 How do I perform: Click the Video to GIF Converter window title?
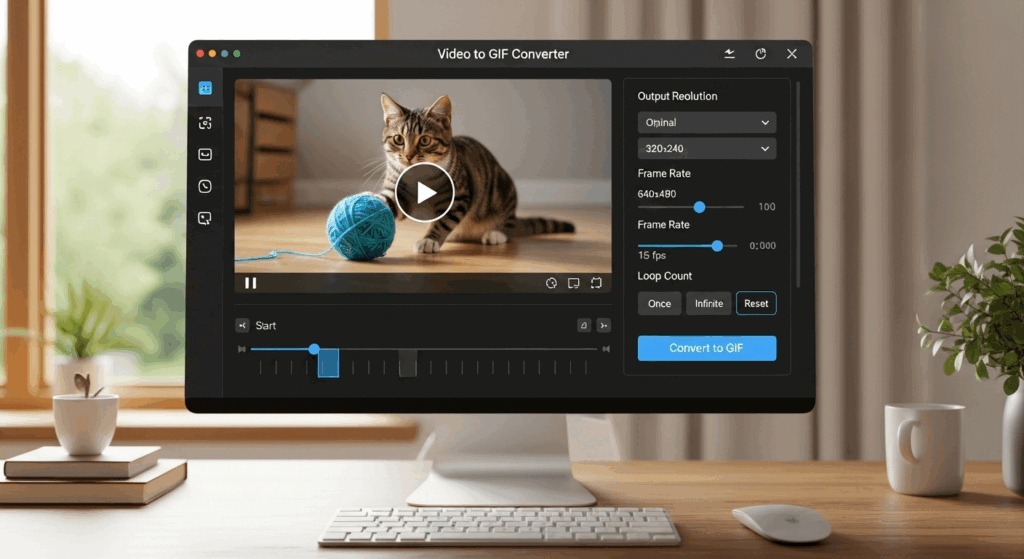[503, 54]
